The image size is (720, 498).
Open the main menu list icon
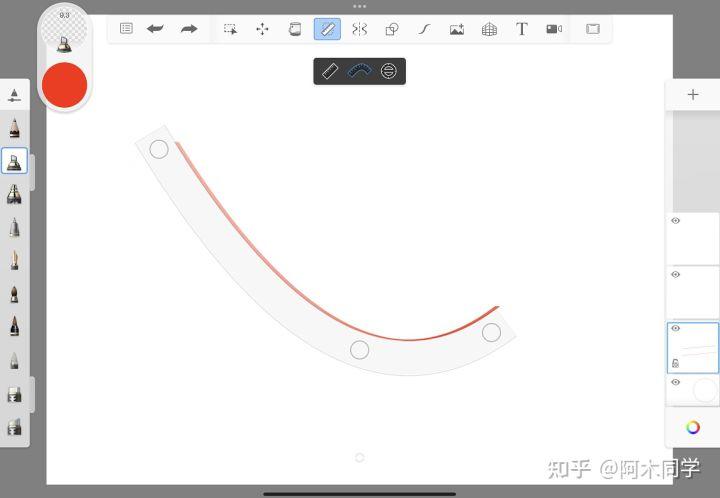126,28
